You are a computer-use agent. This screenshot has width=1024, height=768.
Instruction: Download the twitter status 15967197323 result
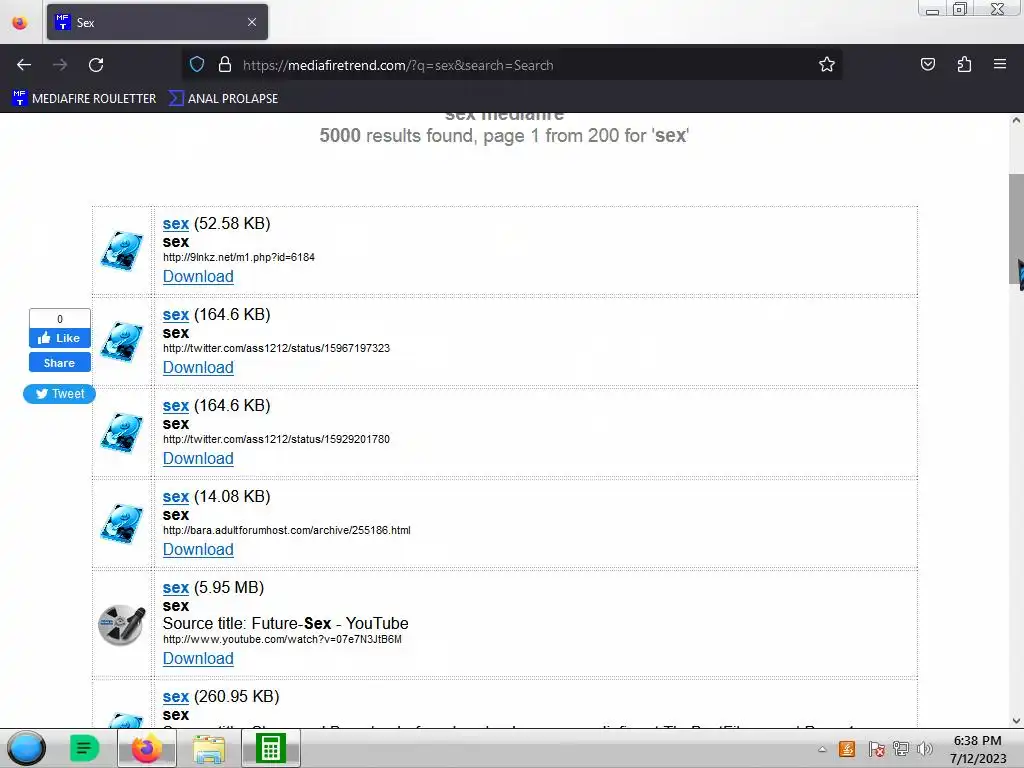coord(198,368)
